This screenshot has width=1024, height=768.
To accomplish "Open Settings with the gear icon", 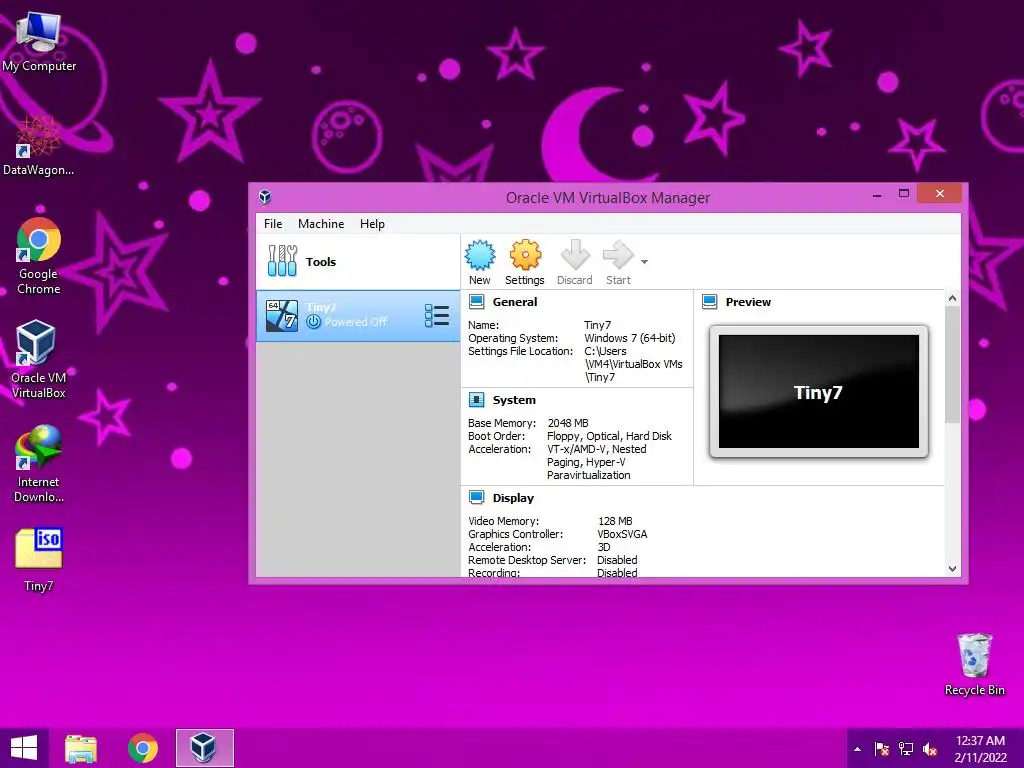I will [x=525, y=255].
